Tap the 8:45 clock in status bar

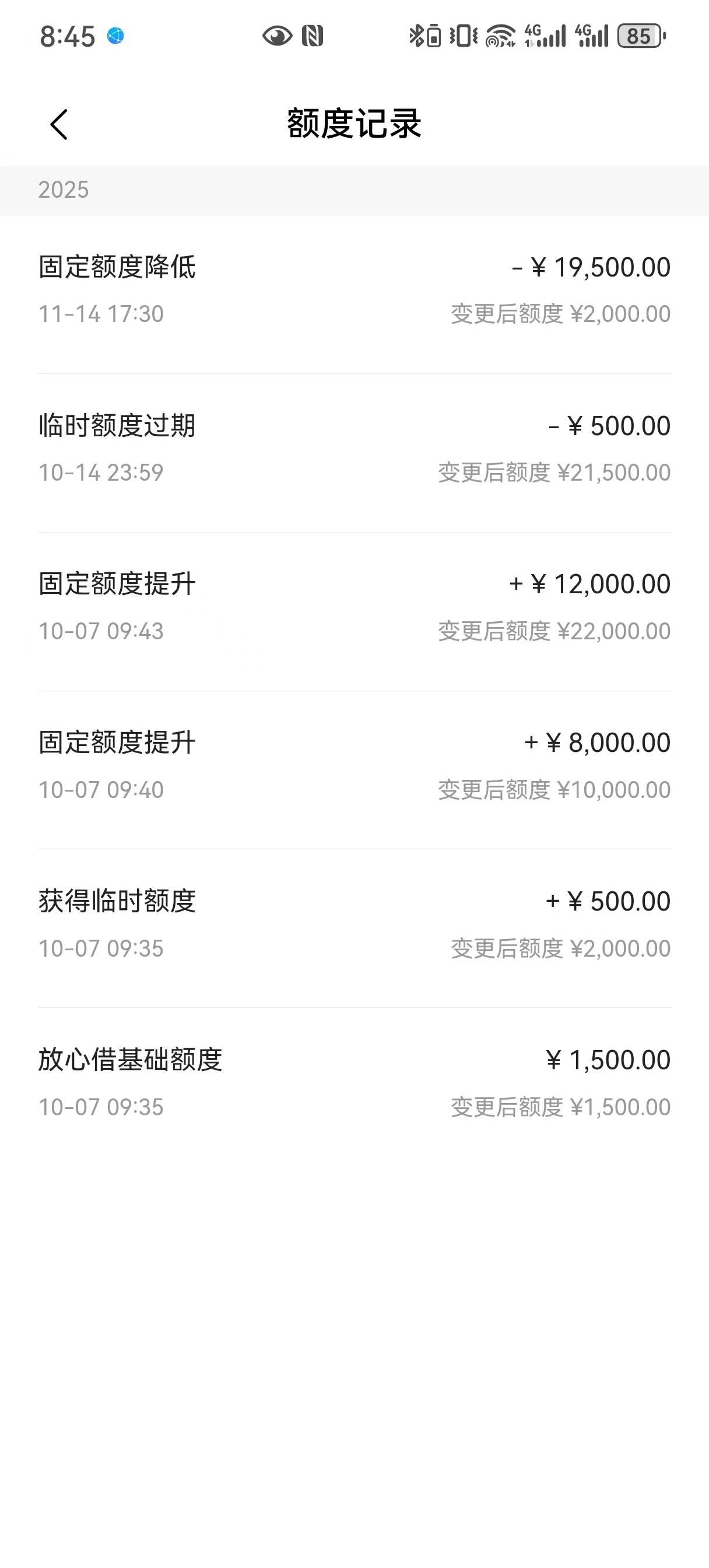pos(67,37)
